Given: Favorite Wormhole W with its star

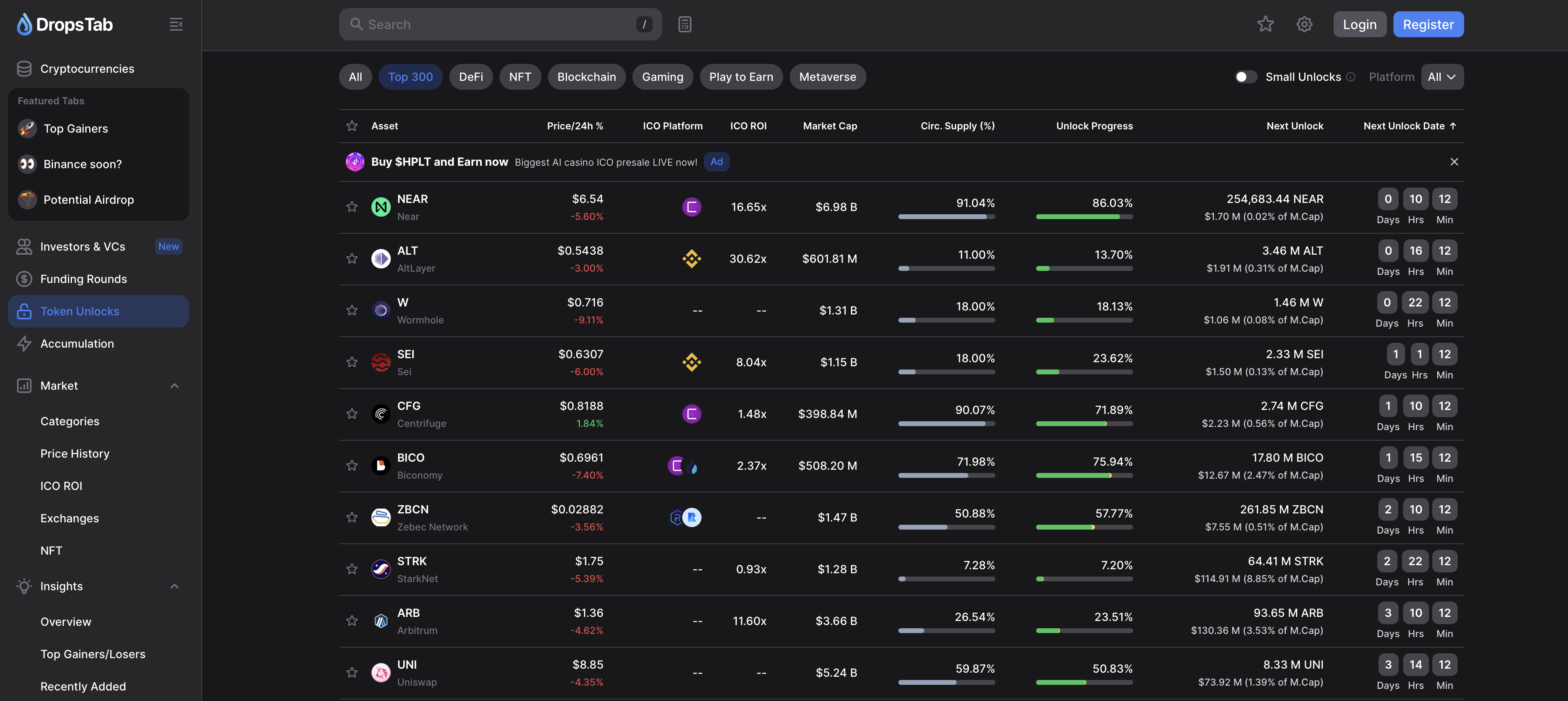Looking at the screenshot, I should click(x=352, y=310).
